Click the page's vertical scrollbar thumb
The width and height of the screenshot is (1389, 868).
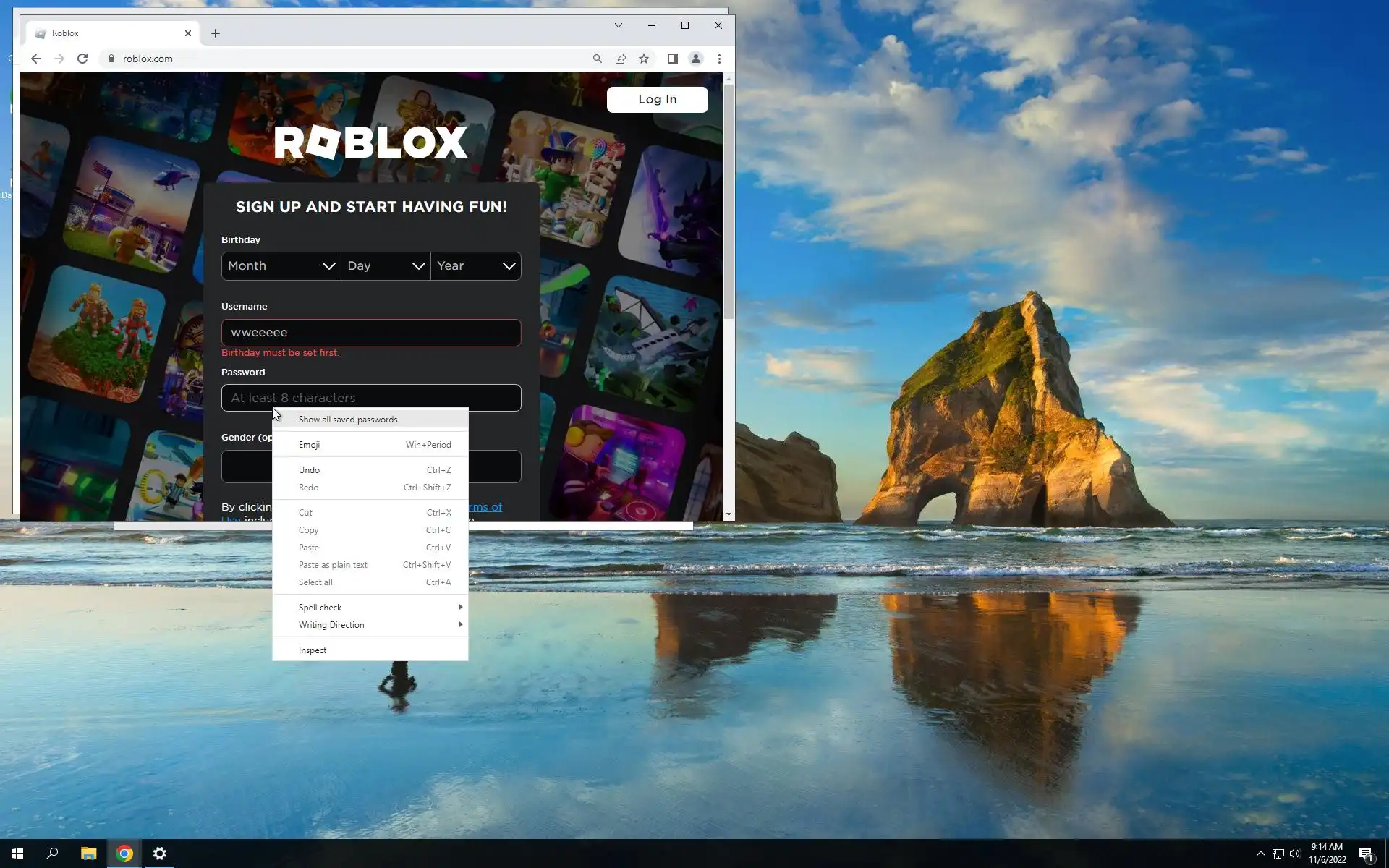point(729,203)
